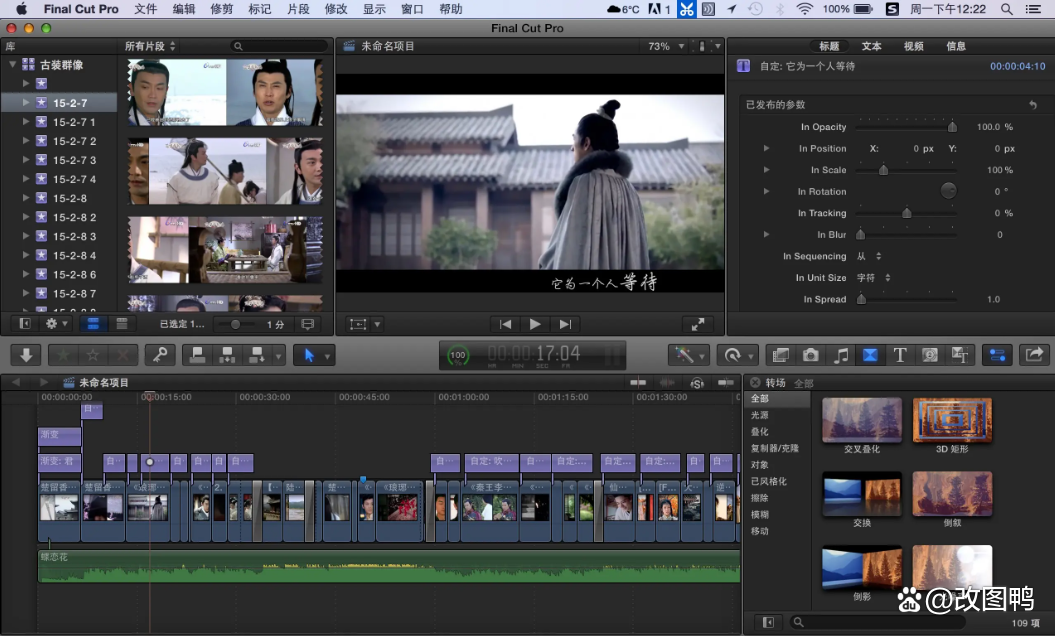
Task: Open the photos browser camera icon
Action: [811, 355]
